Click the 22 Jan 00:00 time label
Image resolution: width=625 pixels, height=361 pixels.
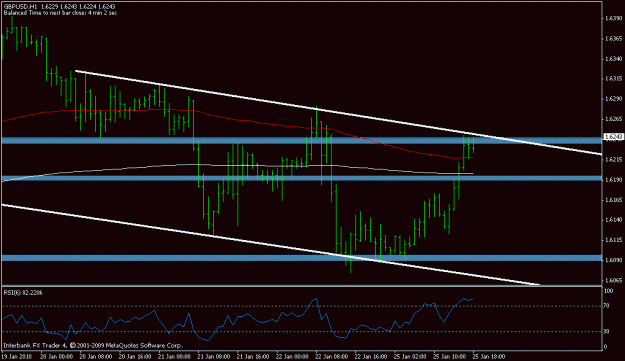point(292,356)
